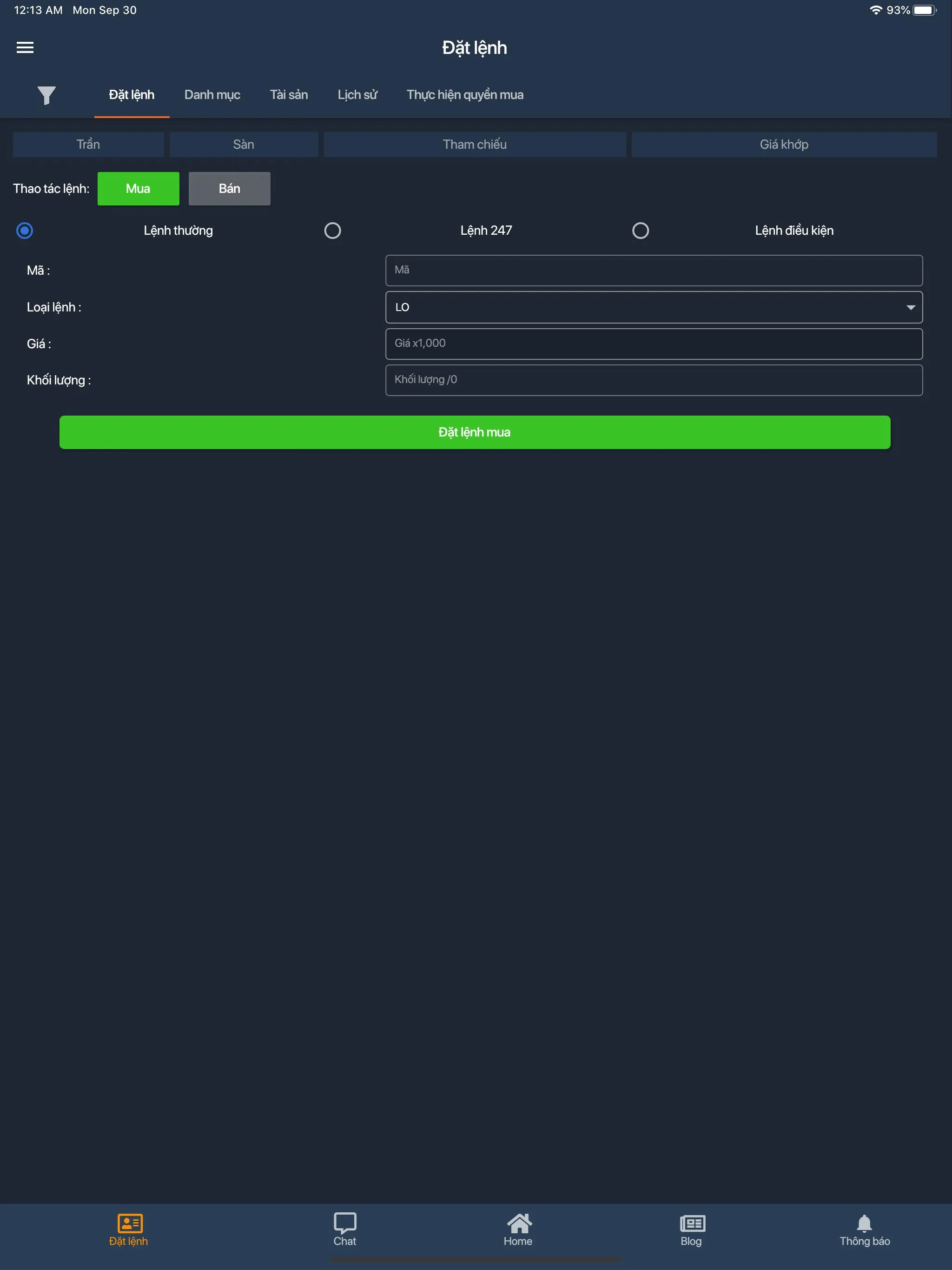This screenshot has height=1270, width=952.
Task: Switch to Danh mục tab
Action: 211,95
